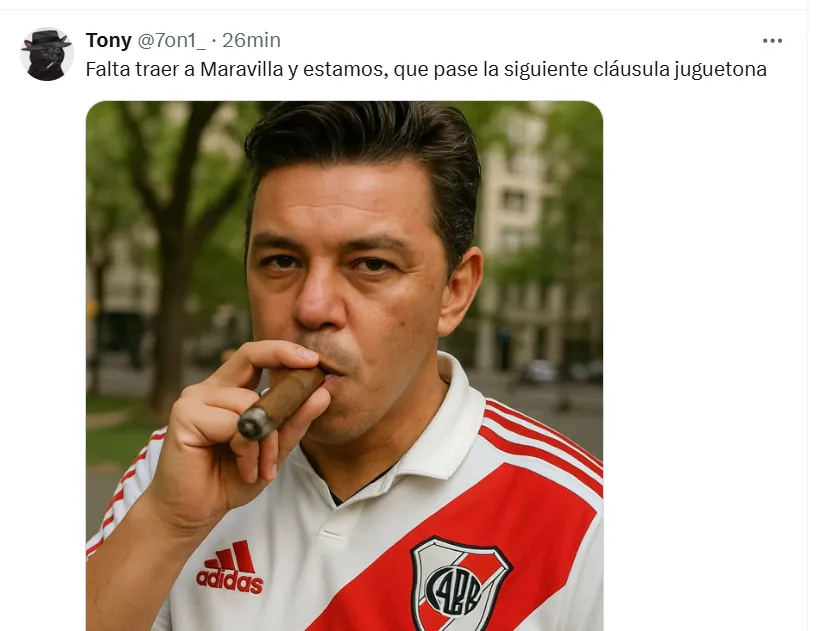Open the 26min timestamp permalink

(x=251, y=40)
